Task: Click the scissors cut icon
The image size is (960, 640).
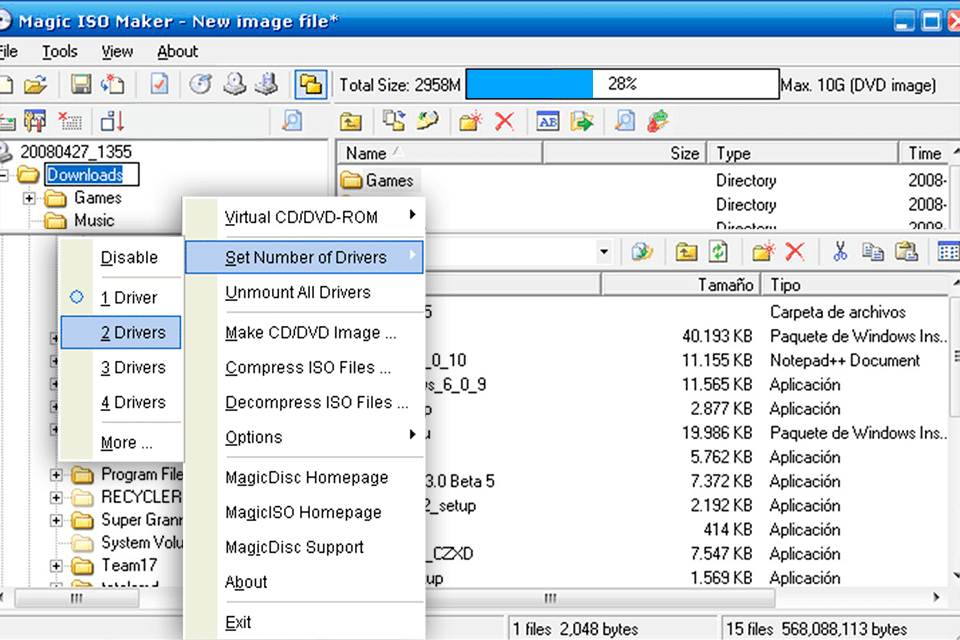Action: pos(840,252)
